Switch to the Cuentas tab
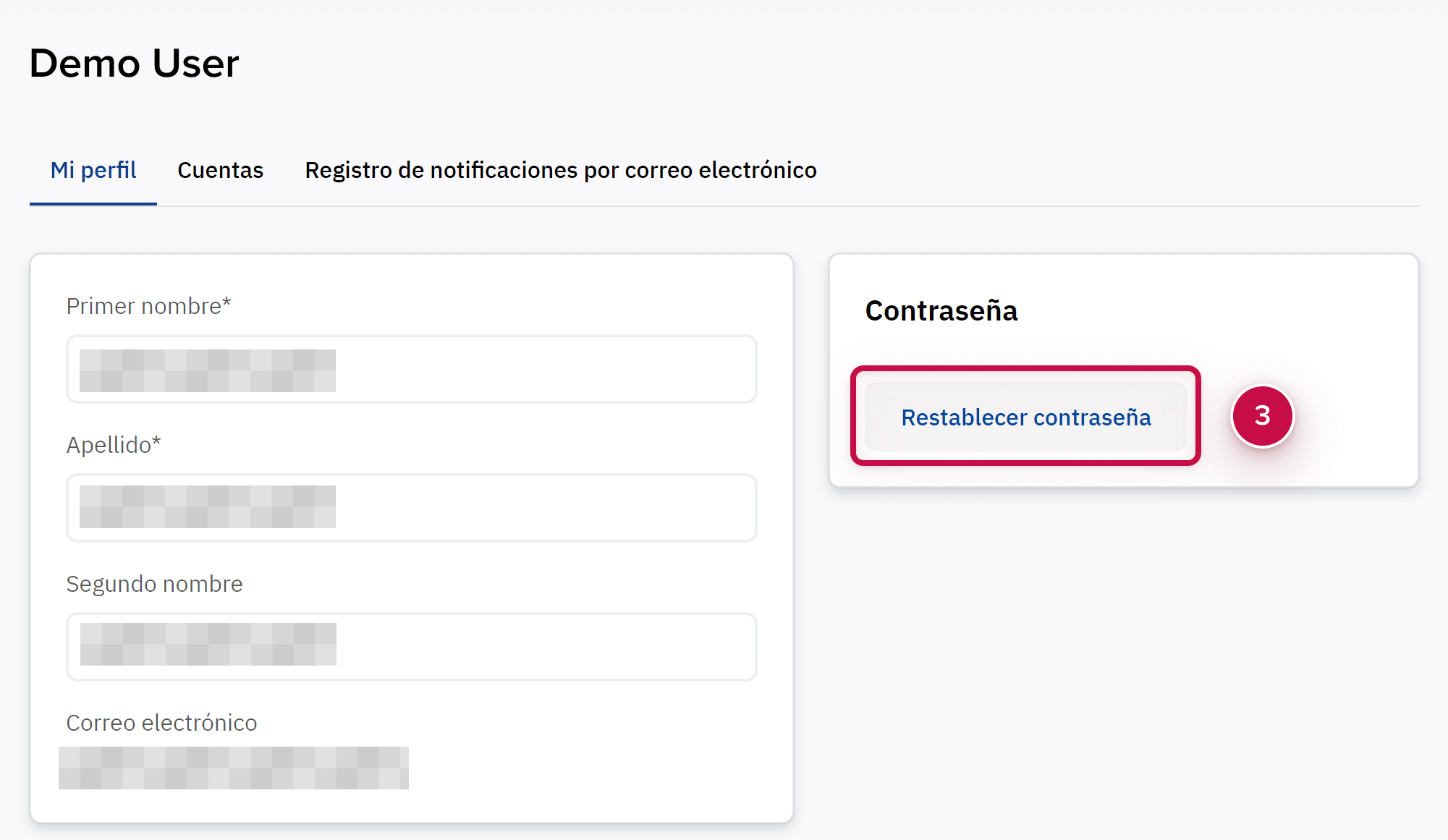 click(x=220, y=170)
